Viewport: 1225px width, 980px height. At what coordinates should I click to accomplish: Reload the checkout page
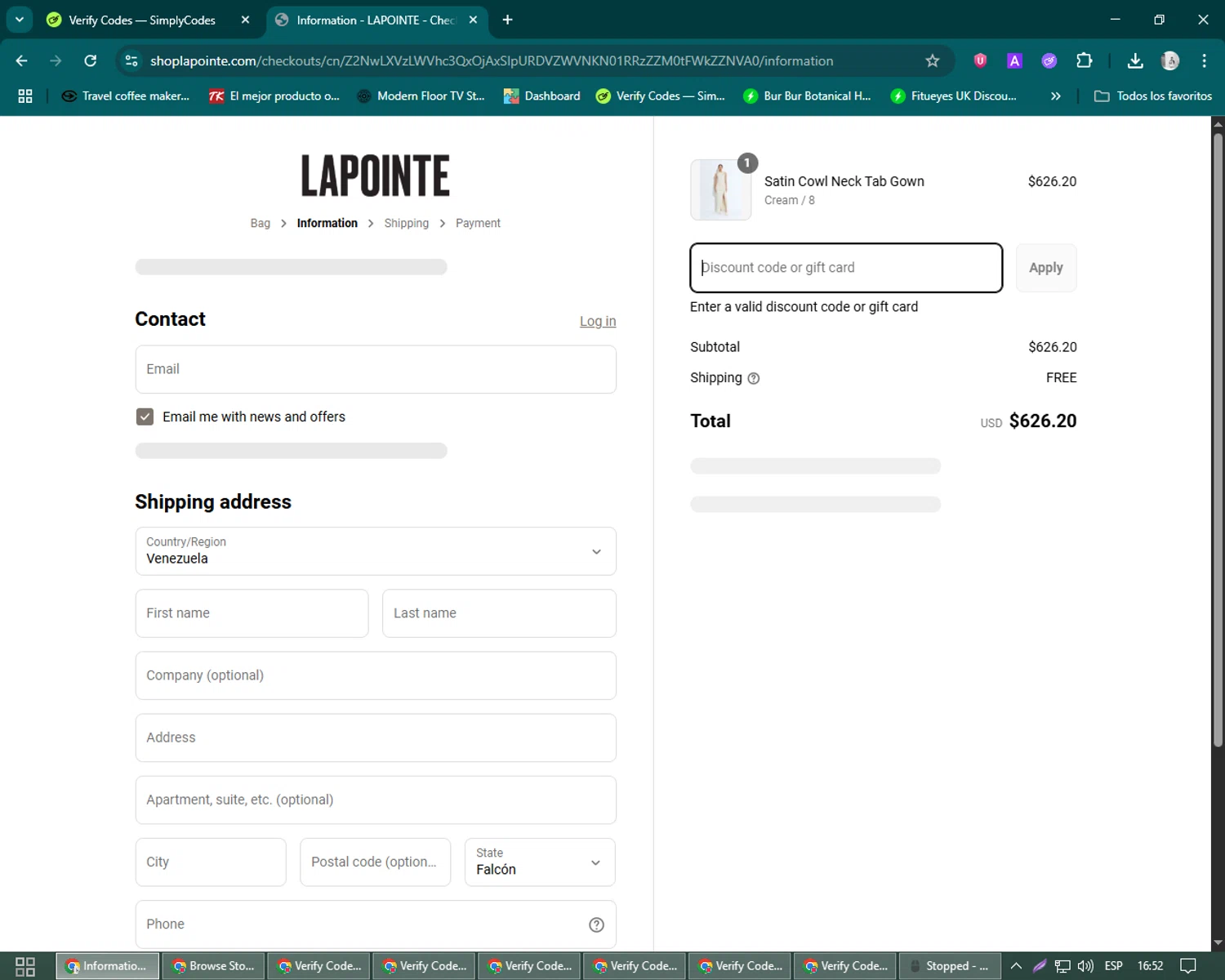point(91,60)
